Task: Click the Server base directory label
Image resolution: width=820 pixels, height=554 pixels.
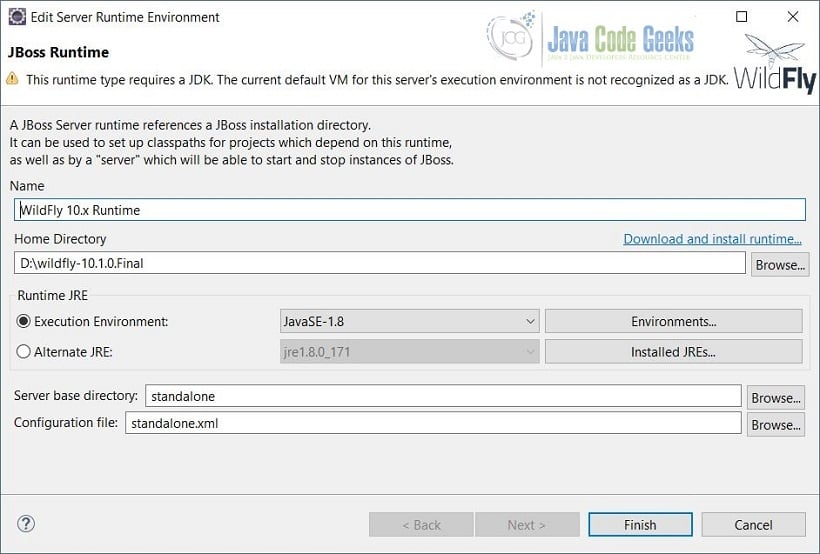Action: [76, 395]
